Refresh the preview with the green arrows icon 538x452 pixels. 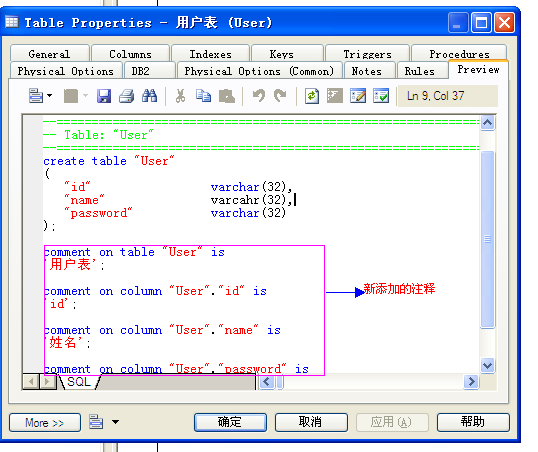point(312,96)
